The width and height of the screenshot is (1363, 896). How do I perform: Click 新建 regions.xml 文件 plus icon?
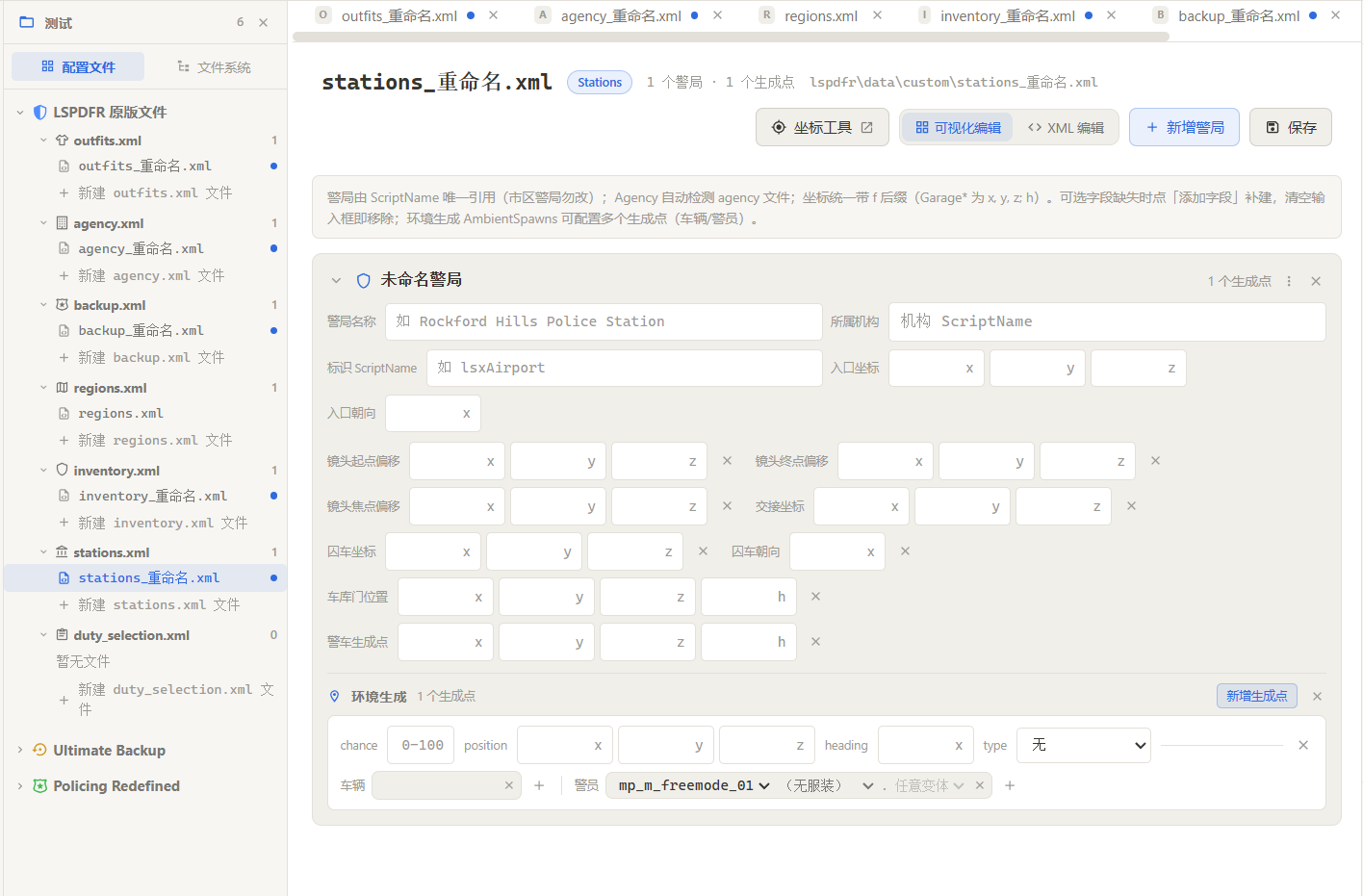tap(64, 440)
